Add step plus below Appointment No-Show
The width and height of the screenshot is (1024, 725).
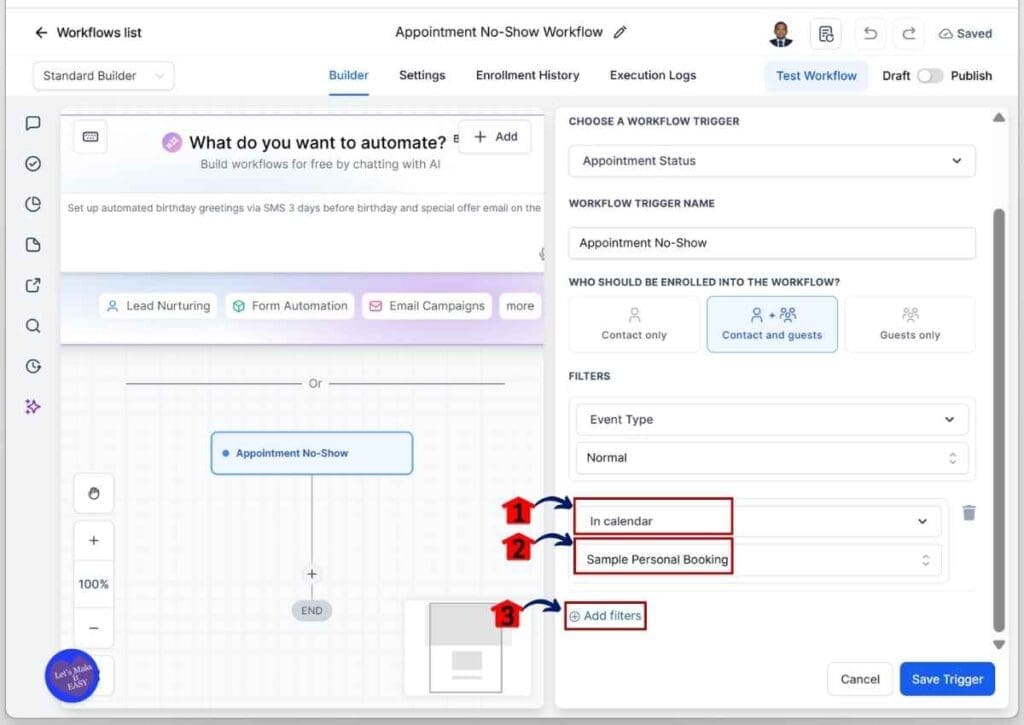point(312,573)
